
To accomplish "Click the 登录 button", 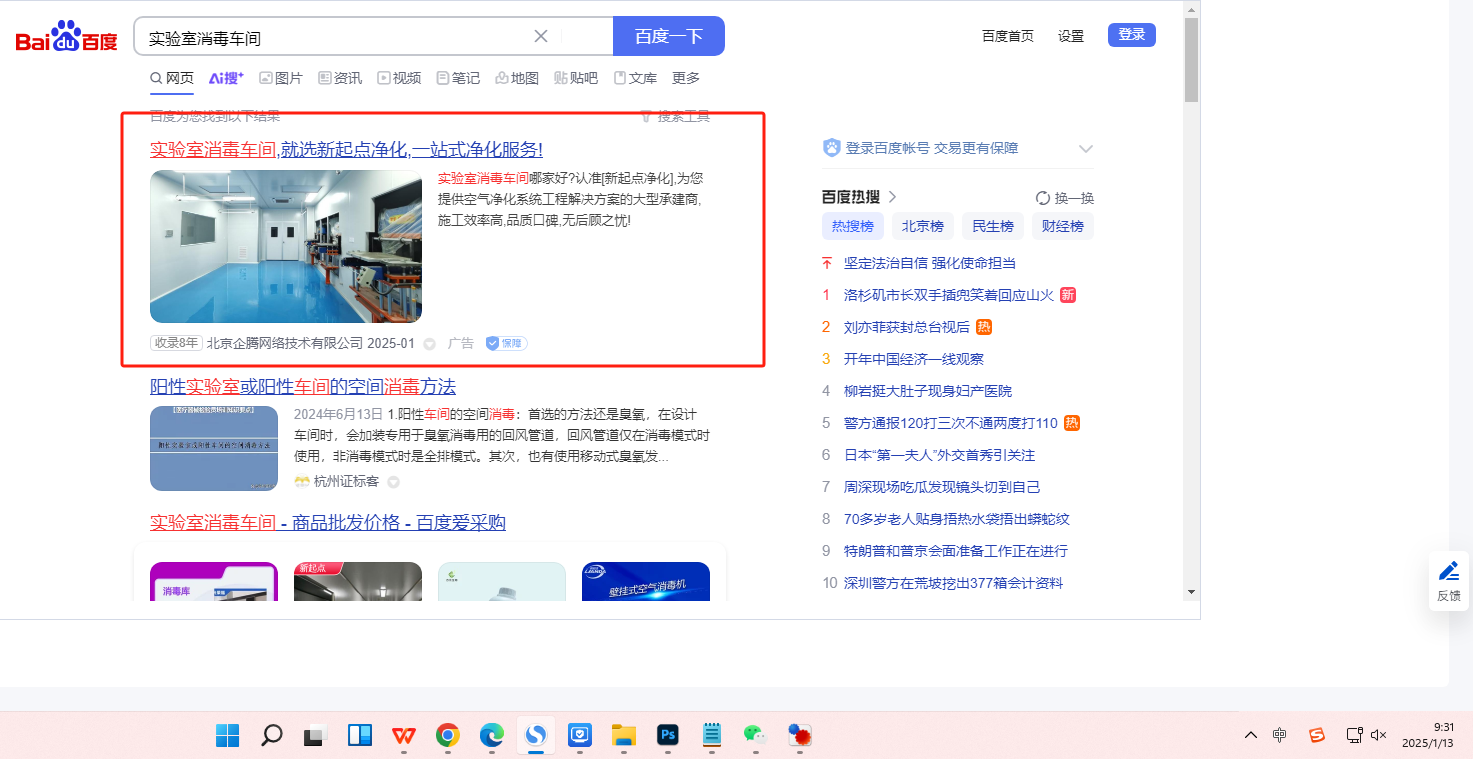I will point(1132,35).
